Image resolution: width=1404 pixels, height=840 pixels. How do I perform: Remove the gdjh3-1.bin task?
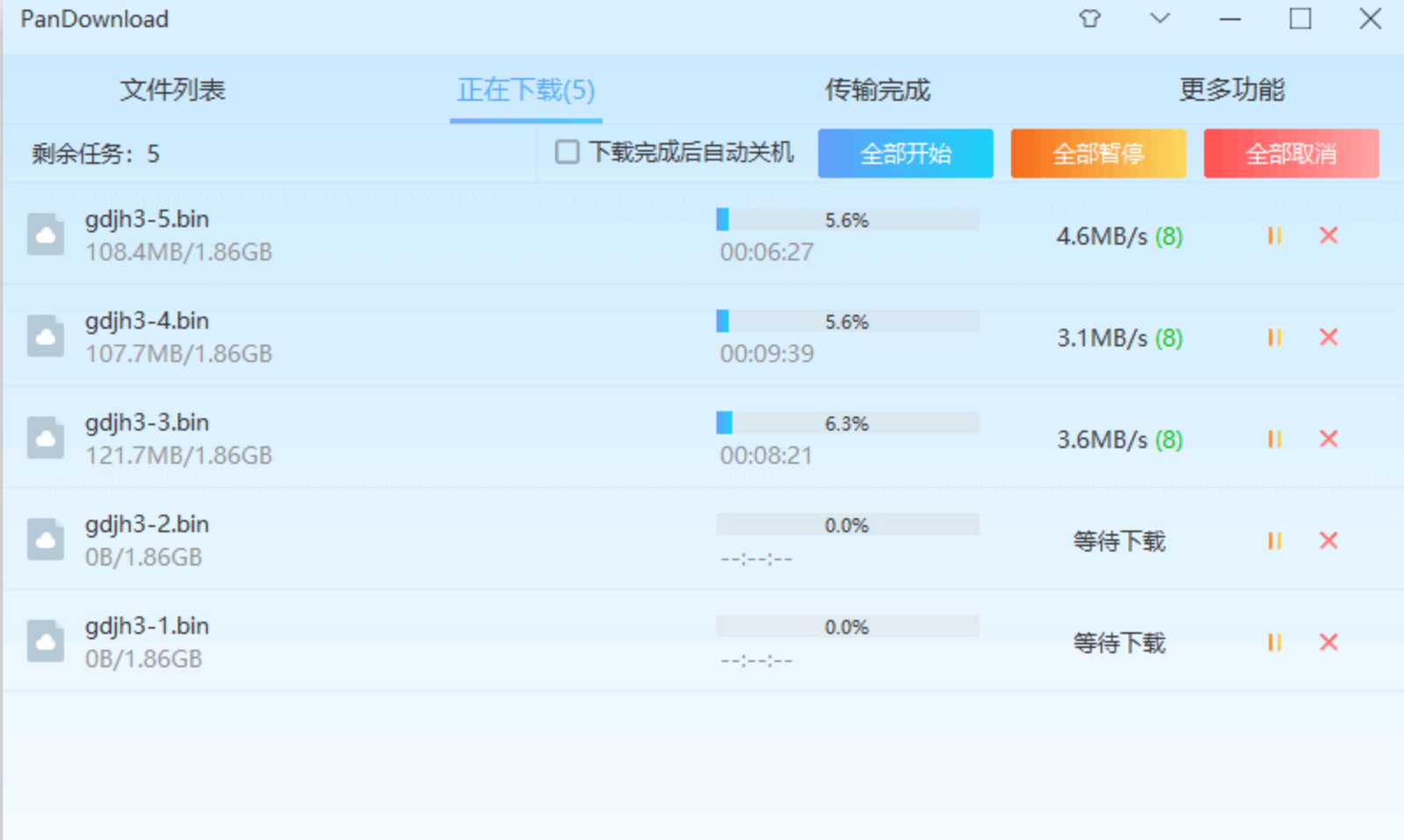click(x=1329, y=642)
